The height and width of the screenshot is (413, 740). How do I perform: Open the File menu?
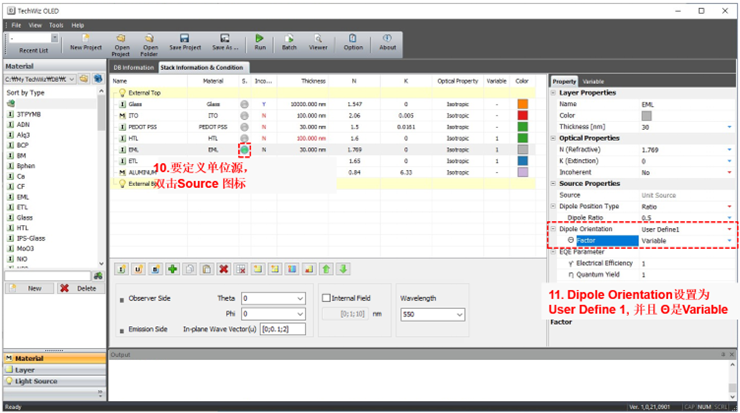click(16, 25)
